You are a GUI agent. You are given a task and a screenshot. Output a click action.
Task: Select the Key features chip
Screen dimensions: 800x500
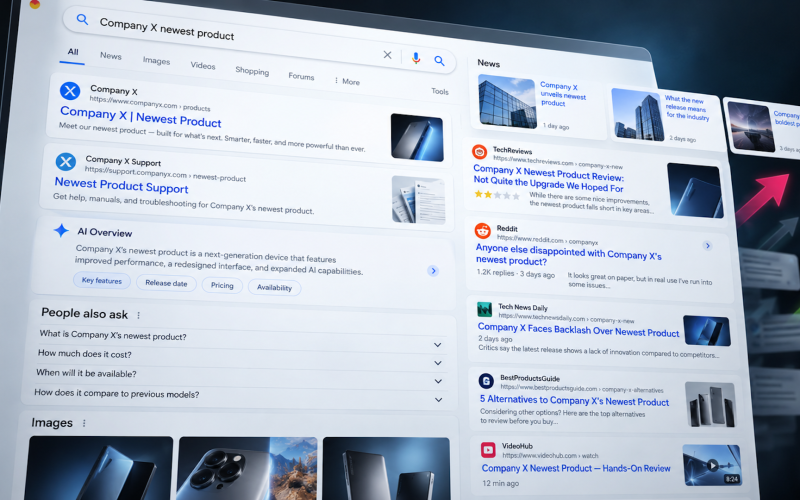(102, 281)
